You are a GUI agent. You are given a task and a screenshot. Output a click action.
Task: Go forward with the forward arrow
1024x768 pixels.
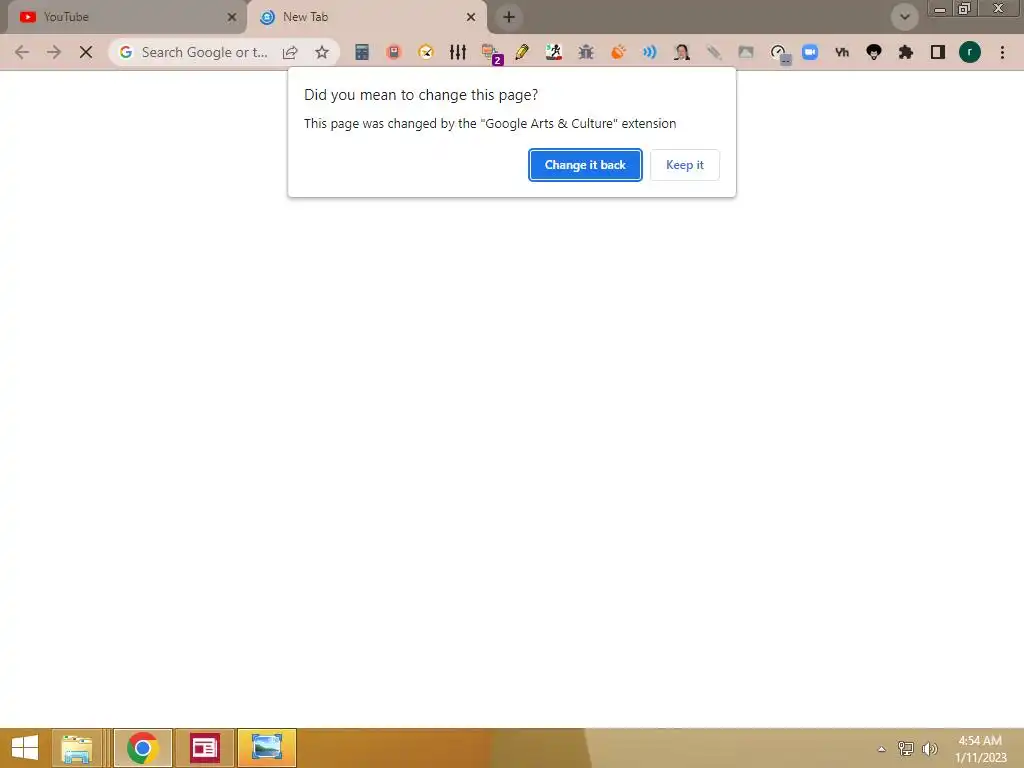point(54,52)
